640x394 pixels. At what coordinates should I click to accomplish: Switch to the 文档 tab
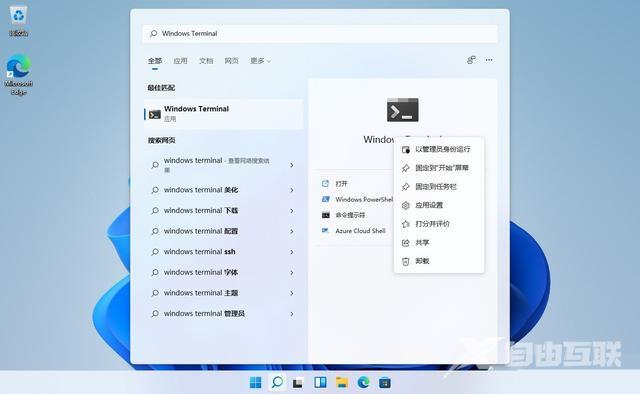point(206,61)
